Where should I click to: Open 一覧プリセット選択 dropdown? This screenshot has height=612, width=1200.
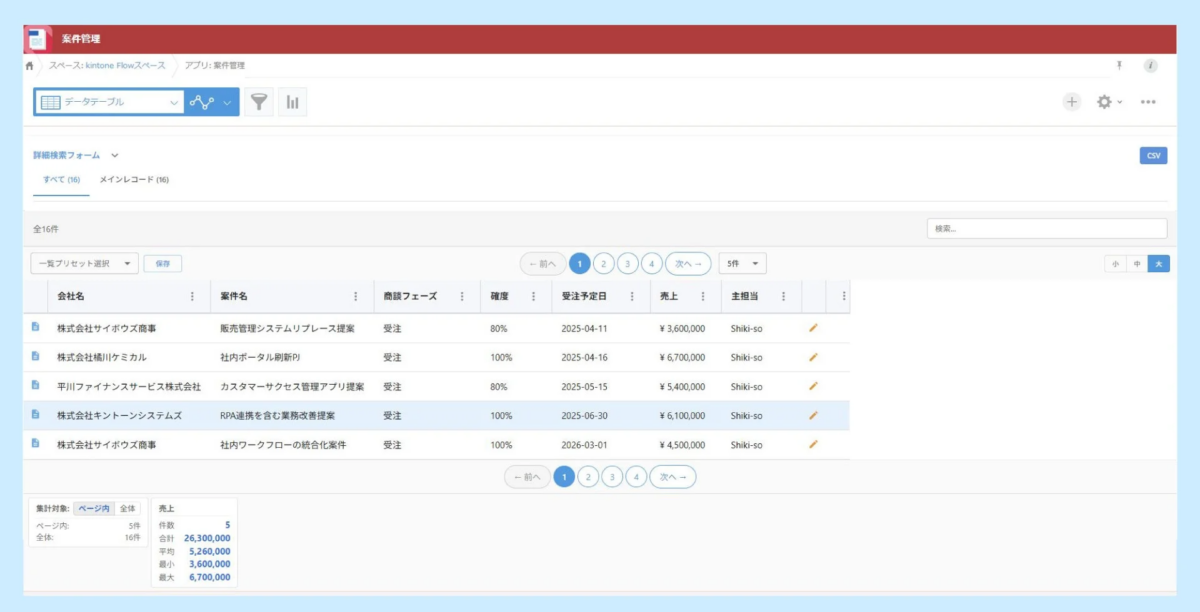84,264
